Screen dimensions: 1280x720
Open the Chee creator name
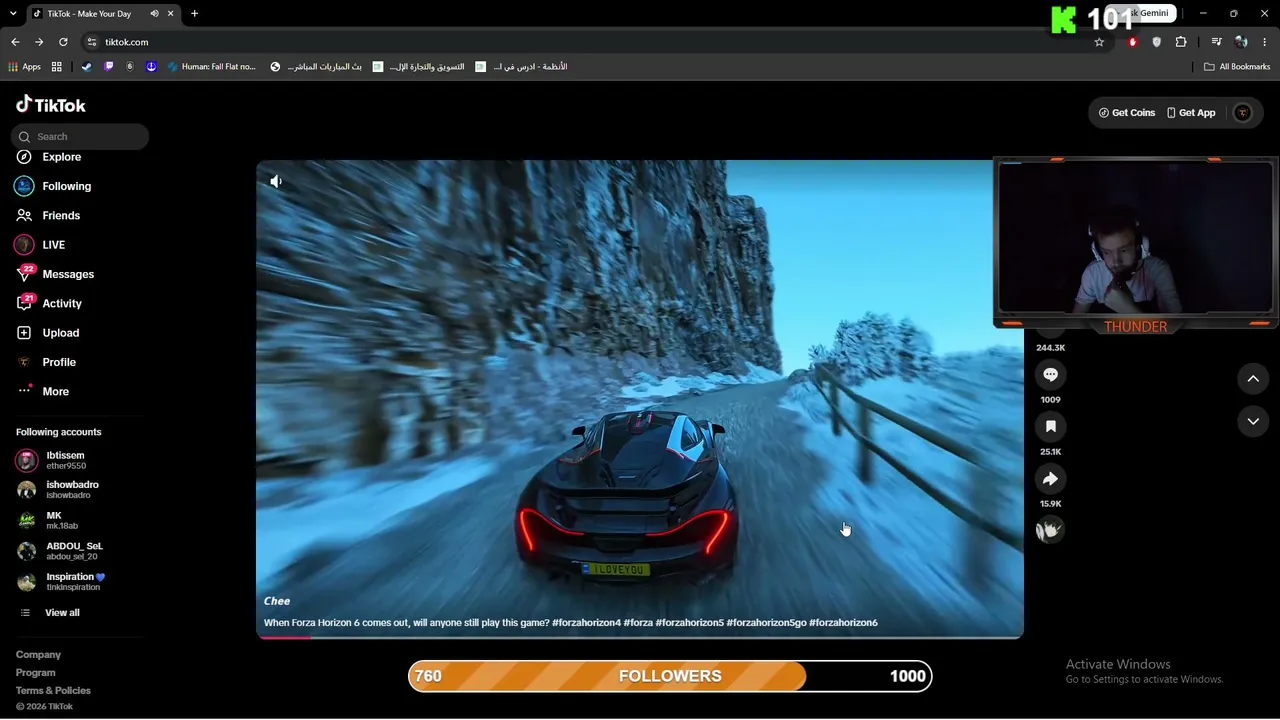(x=277, y=601)
